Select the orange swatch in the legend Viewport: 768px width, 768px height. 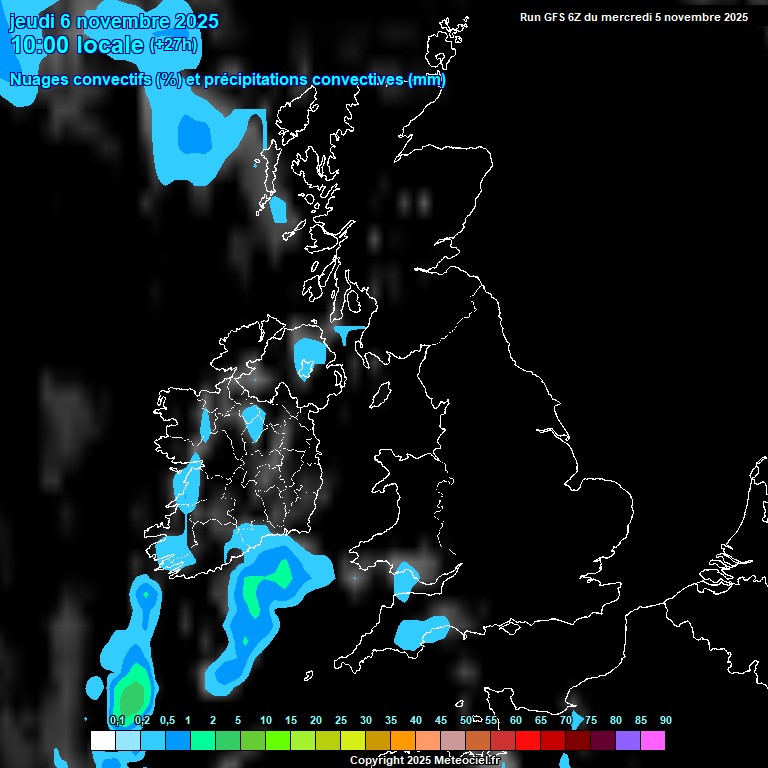(403, 741)
